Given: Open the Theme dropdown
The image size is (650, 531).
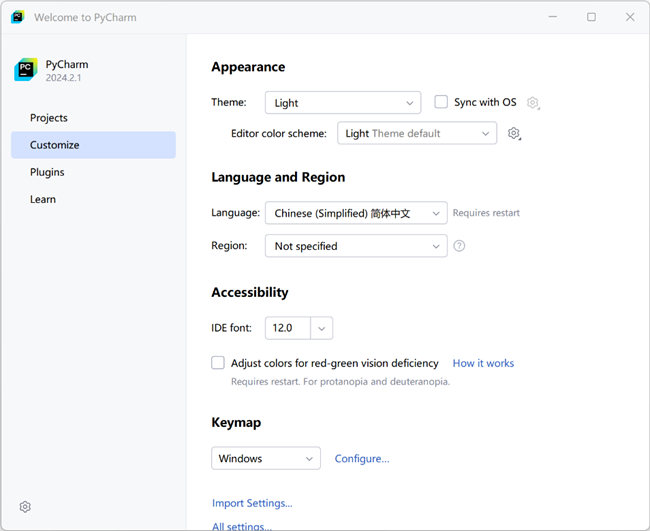Looking at the screenshot, I should 343,102.
